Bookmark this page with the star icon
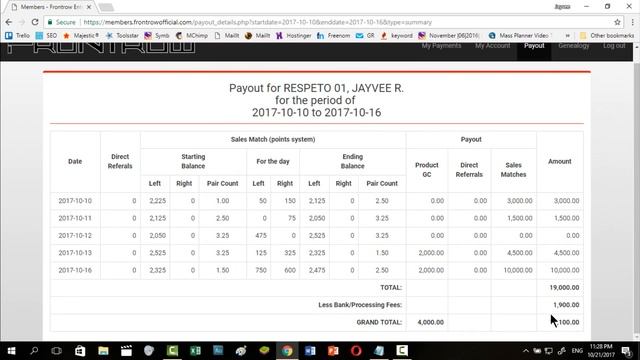This screenshot has height=360, width=640. coord(617,22)
